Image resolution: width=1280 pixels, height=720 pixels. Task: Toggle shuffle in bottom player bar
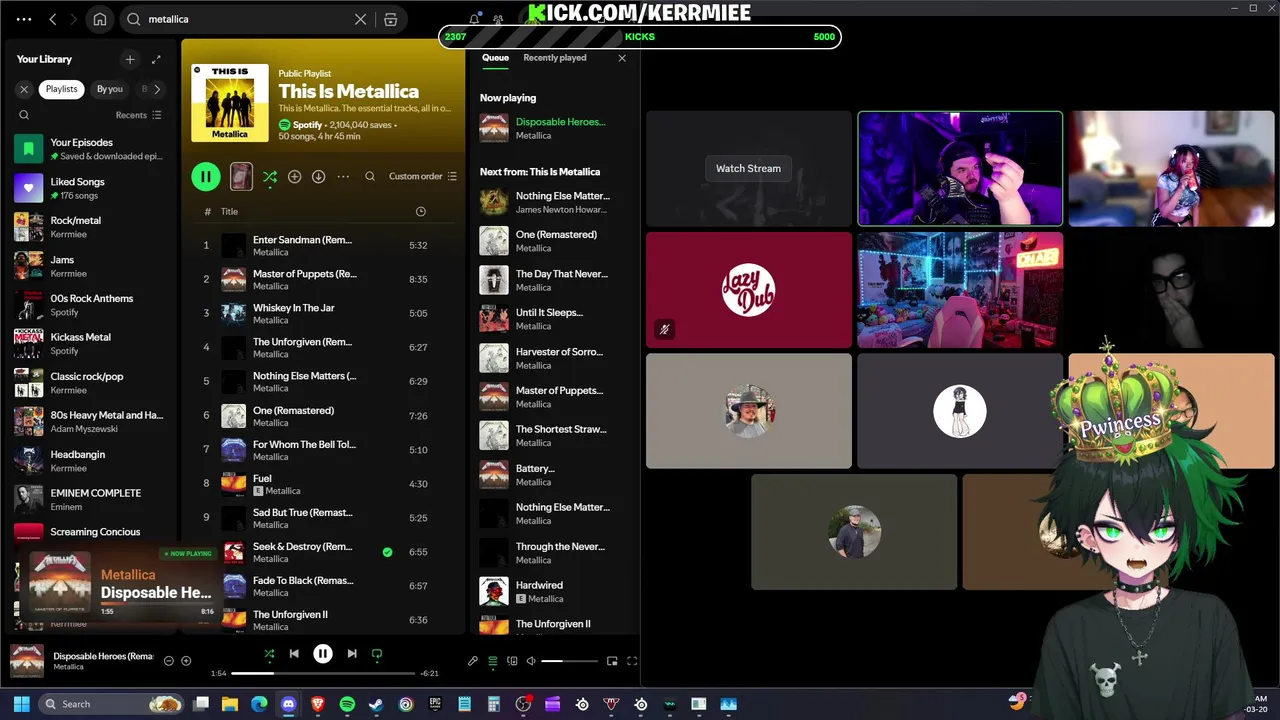pyautogui.click(x=269, y=654)
